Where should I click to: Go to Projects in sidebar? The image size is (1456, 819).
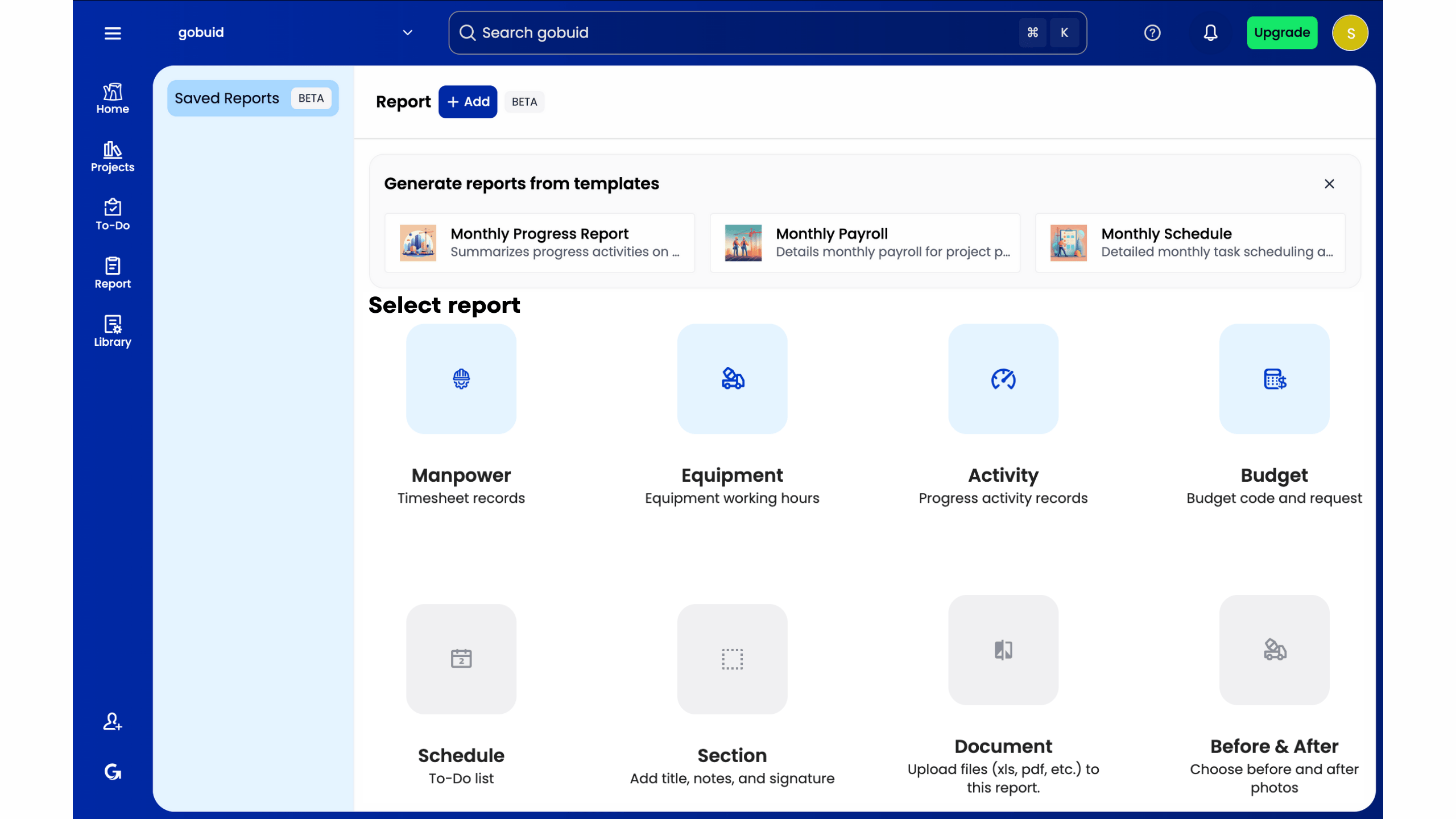pyautogui.click(x=113, y=157)
